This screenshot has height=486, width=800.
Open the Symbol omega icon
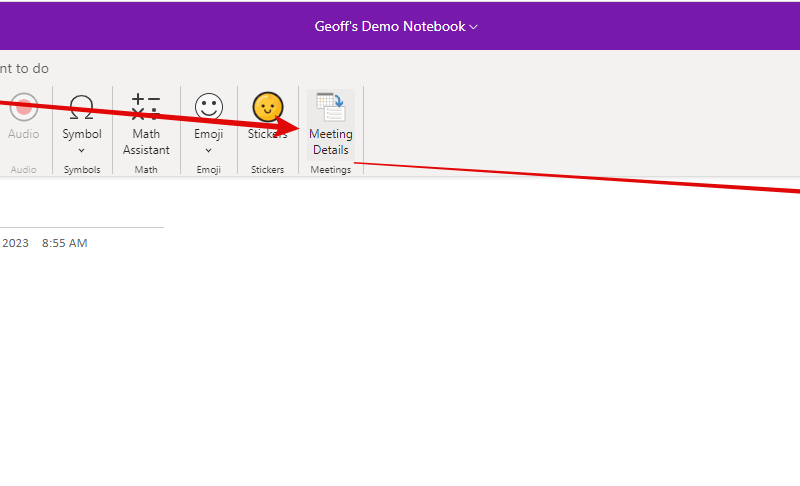pyautogui.click(x=82, y=107)
